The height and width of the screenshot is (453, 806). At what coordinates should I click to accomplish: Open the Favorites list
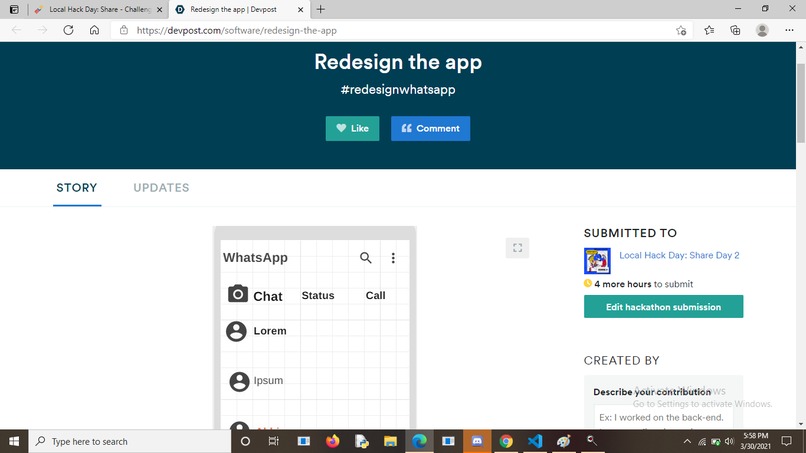(709, 30)
